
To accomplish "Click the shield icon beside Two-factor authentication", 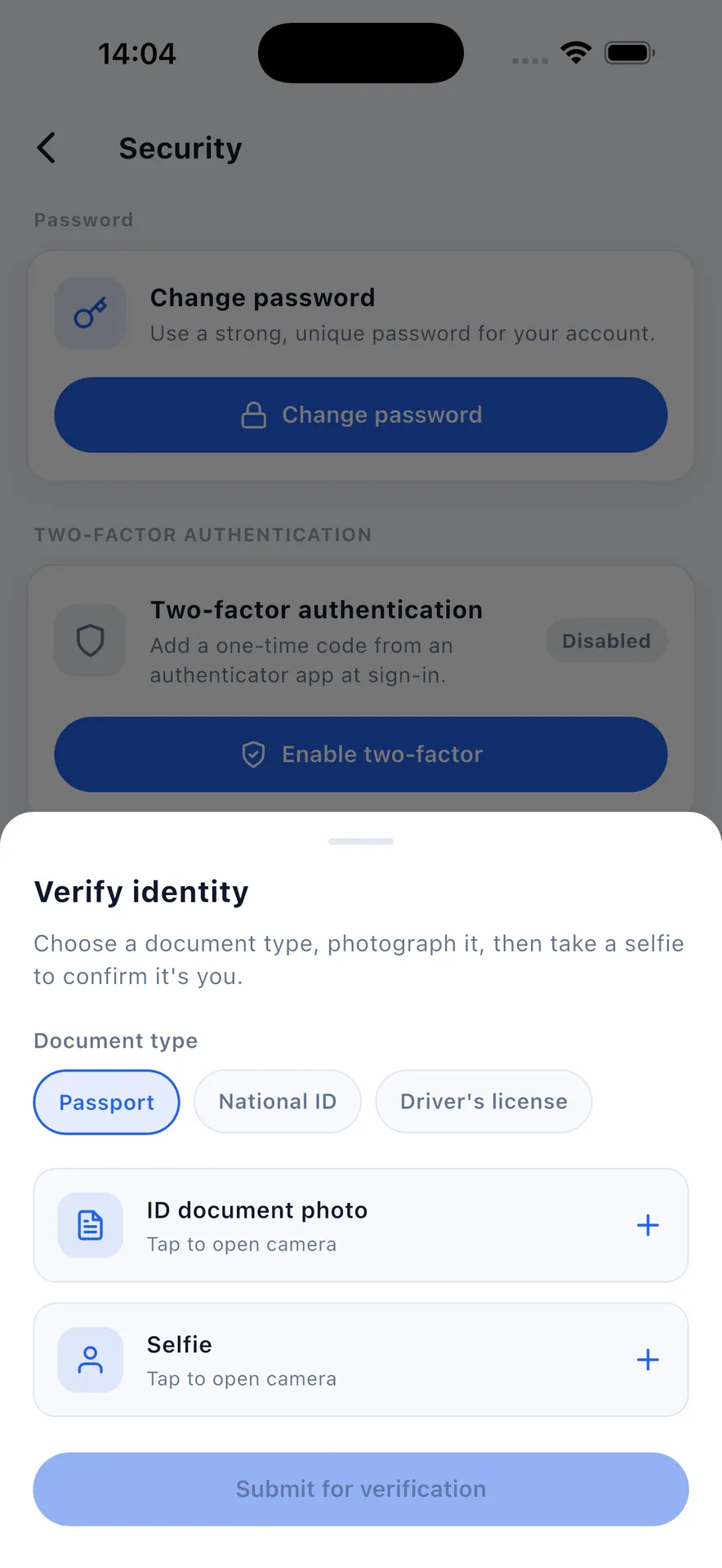I will (90, 640).
